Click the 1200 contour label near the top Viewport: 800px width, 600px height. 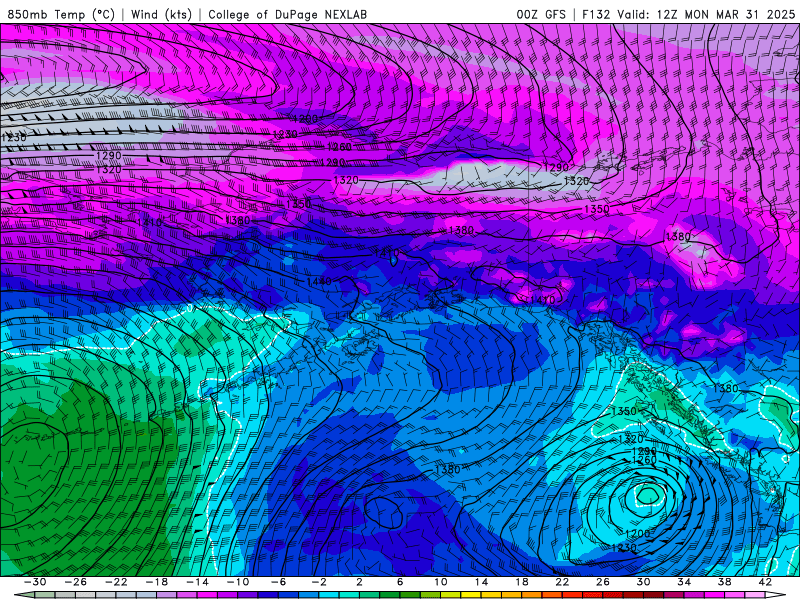pyautogui.click(x=305, y=119)
